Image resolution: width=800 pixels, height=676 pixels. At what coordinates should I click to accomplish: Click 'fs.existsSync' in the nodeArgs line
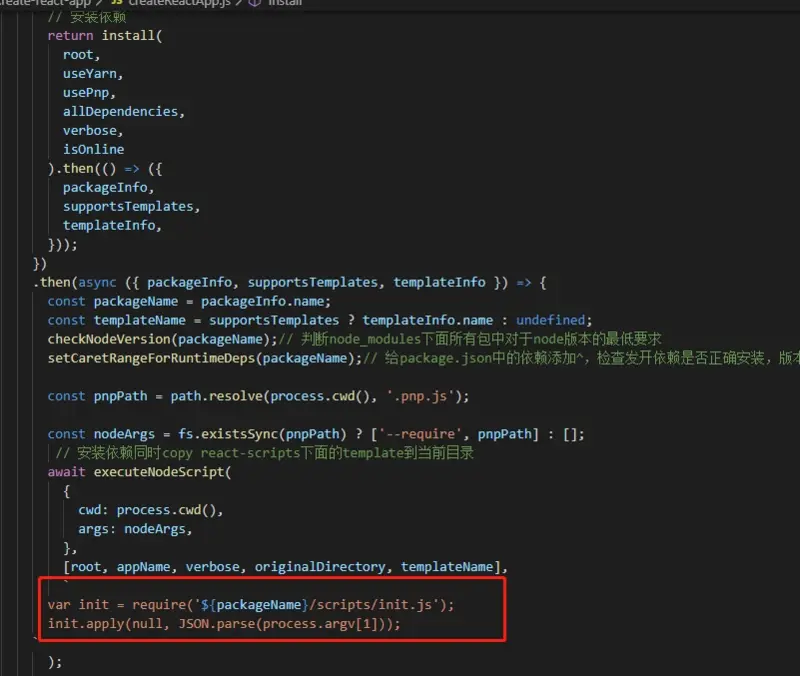point(228,434)
